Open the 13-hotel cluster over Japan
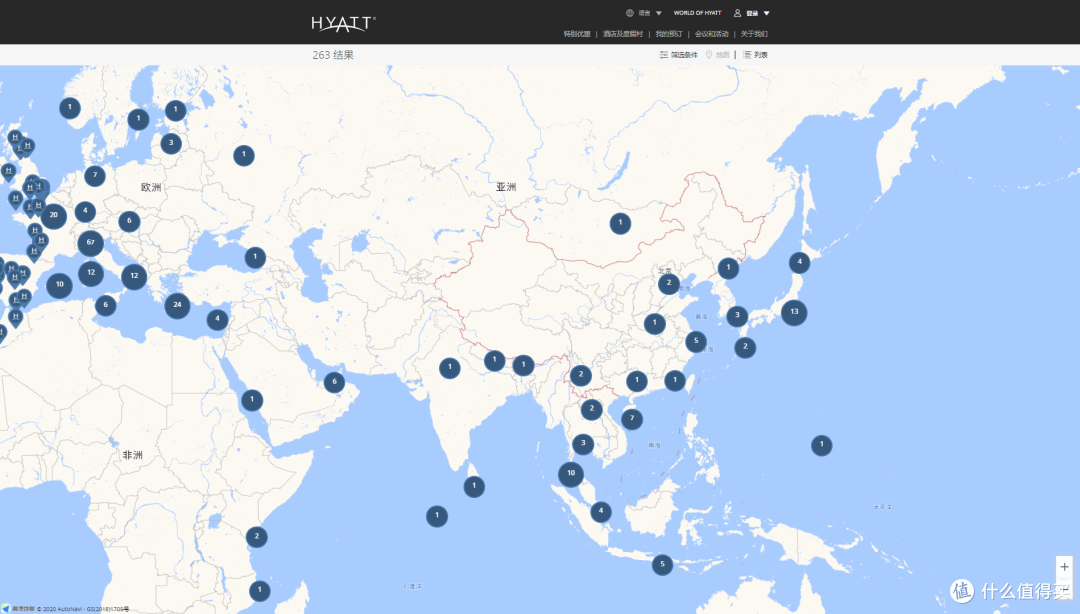 pyautogui.click(x=794, y=312)
